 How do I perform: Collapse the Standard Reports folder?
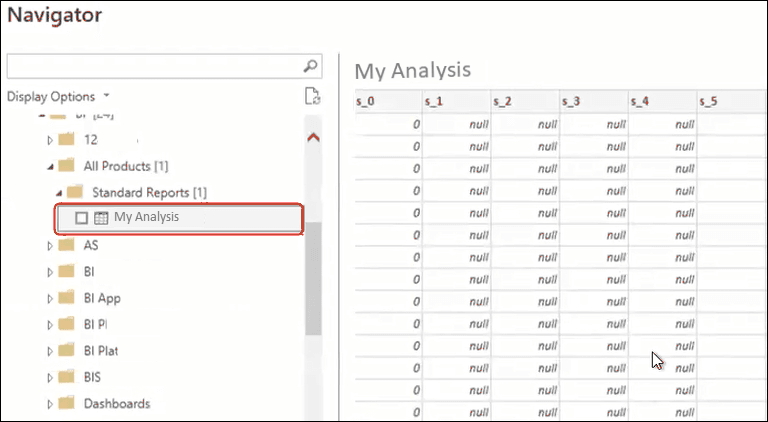click(59, 193)
